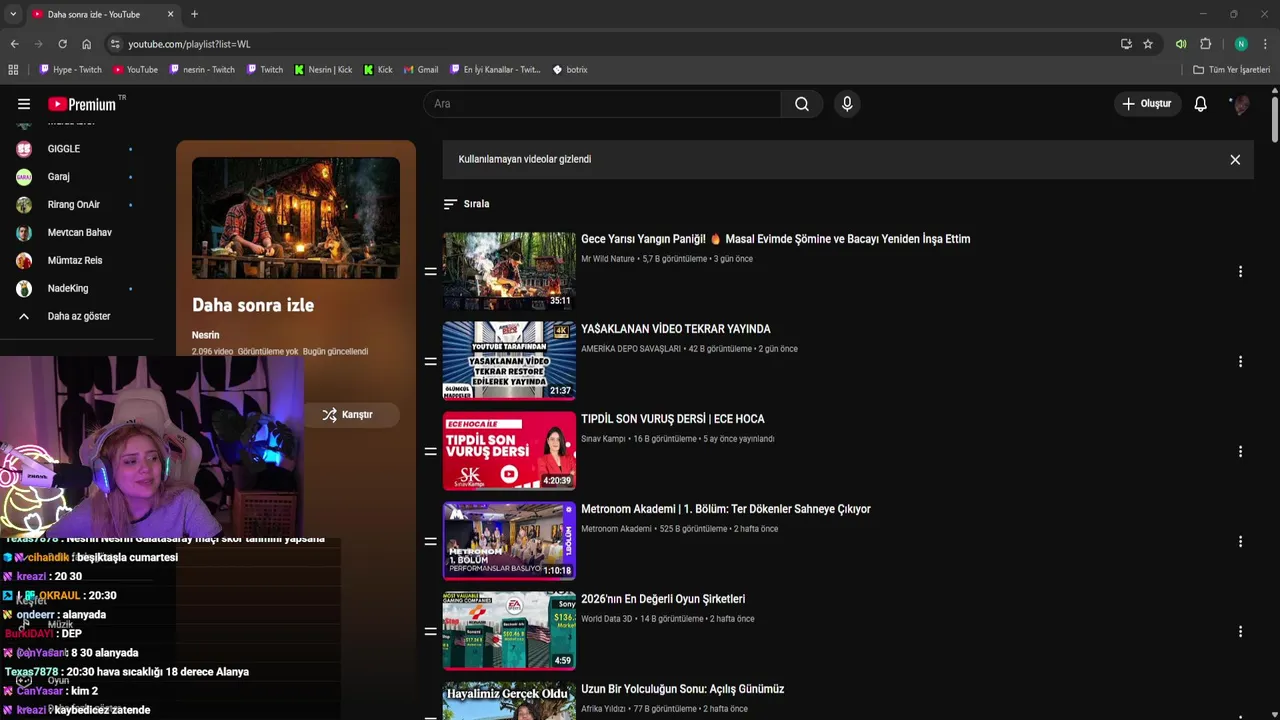Open Hype - Twitch bookmark
This screenshot has height=720, width=1280.
point(70,70)
